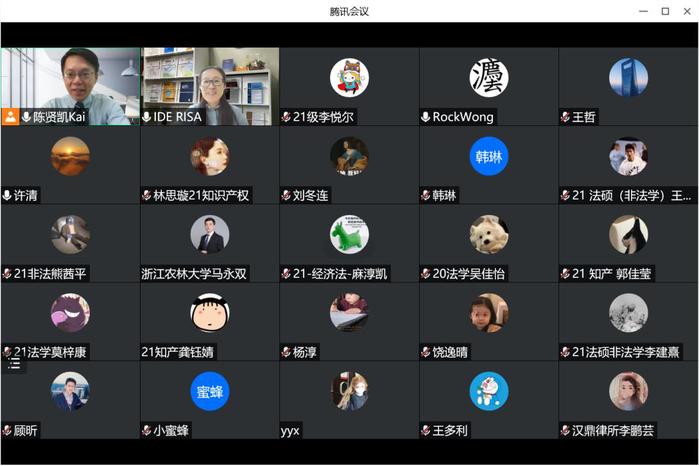Open the list icon at left edge

click(14, 365)
